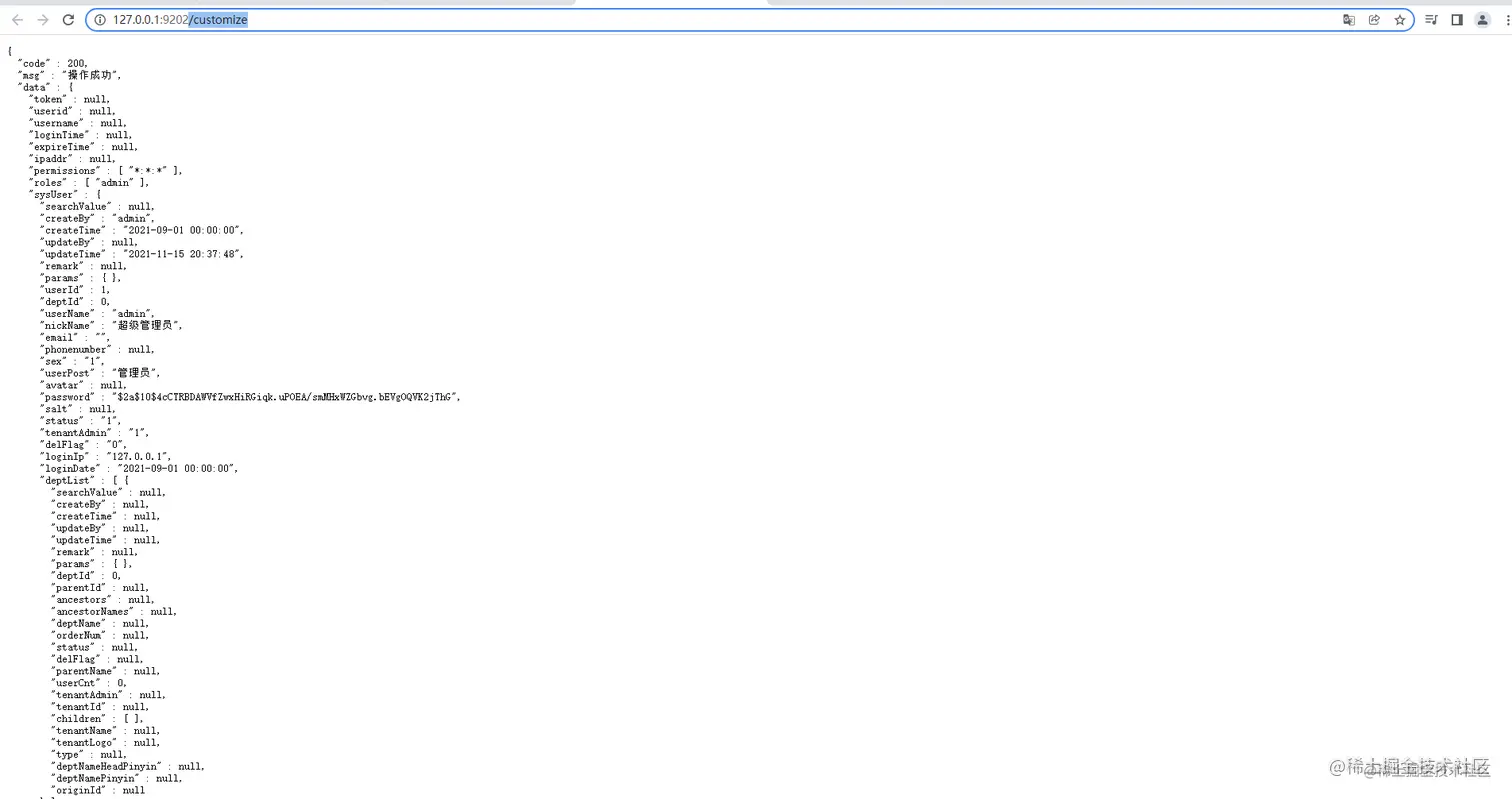Go back to the previous page
The image size is (1512, 799).
17,20
